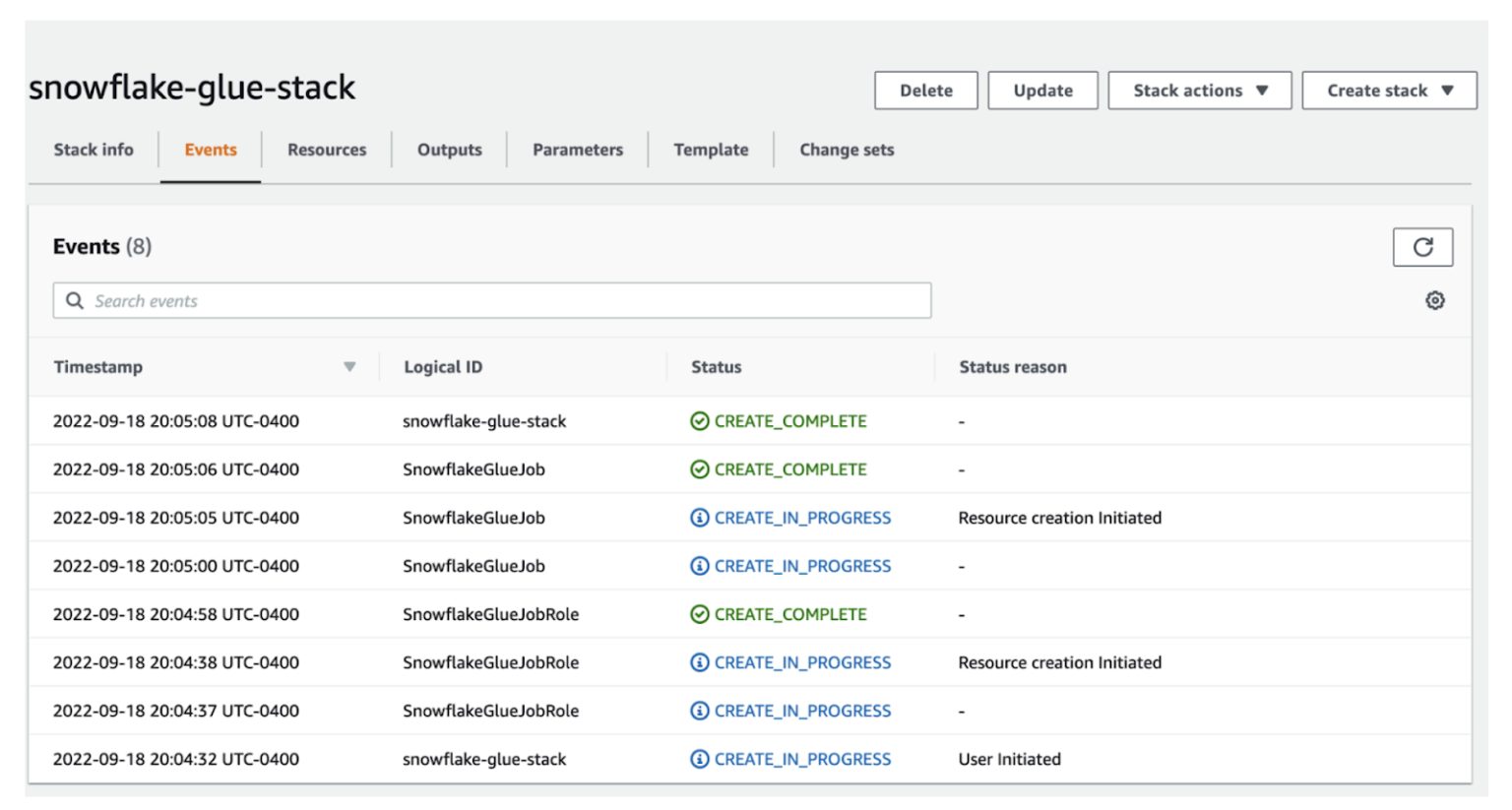This screenshot has width=1512, height=810.
Task: Click the refresh icon above the events table
Action: (x=1422, y=247)
